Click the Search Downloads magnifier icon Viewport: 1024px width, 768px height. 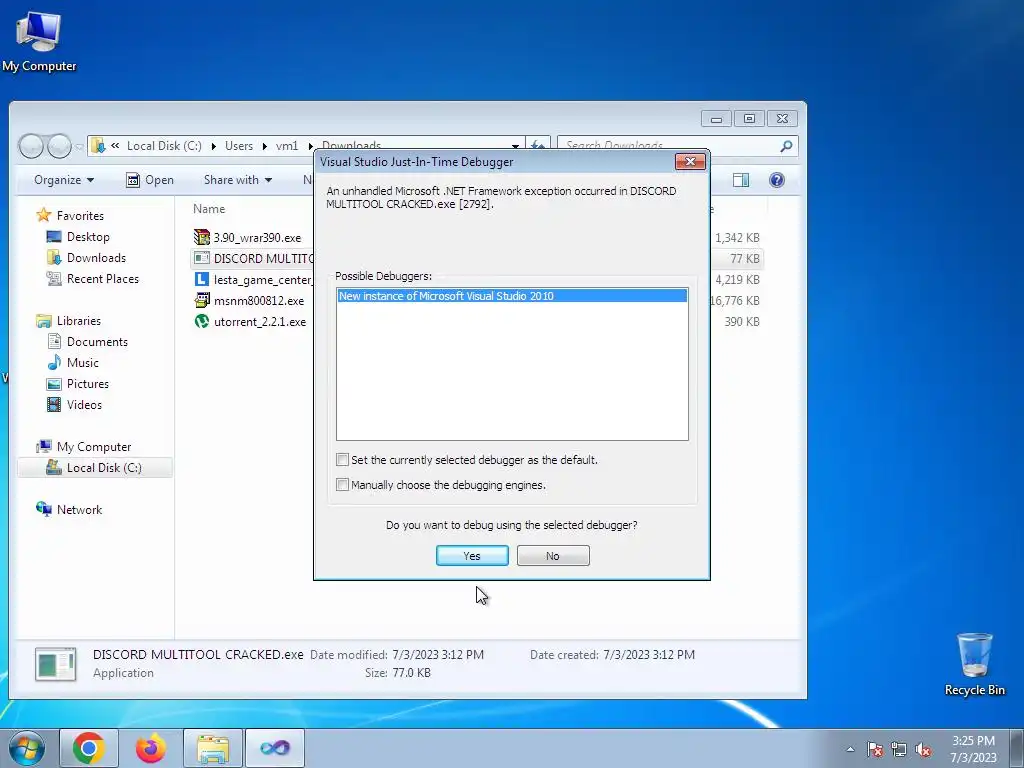786,146
